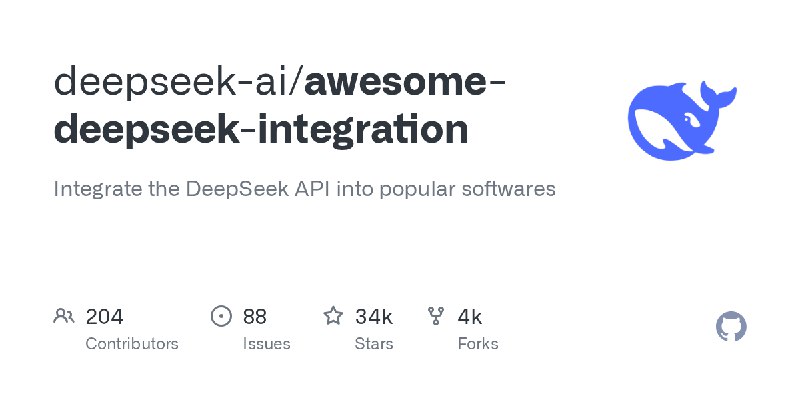Click the 88 issues count

pyautogui.click(x=255, y=317)
